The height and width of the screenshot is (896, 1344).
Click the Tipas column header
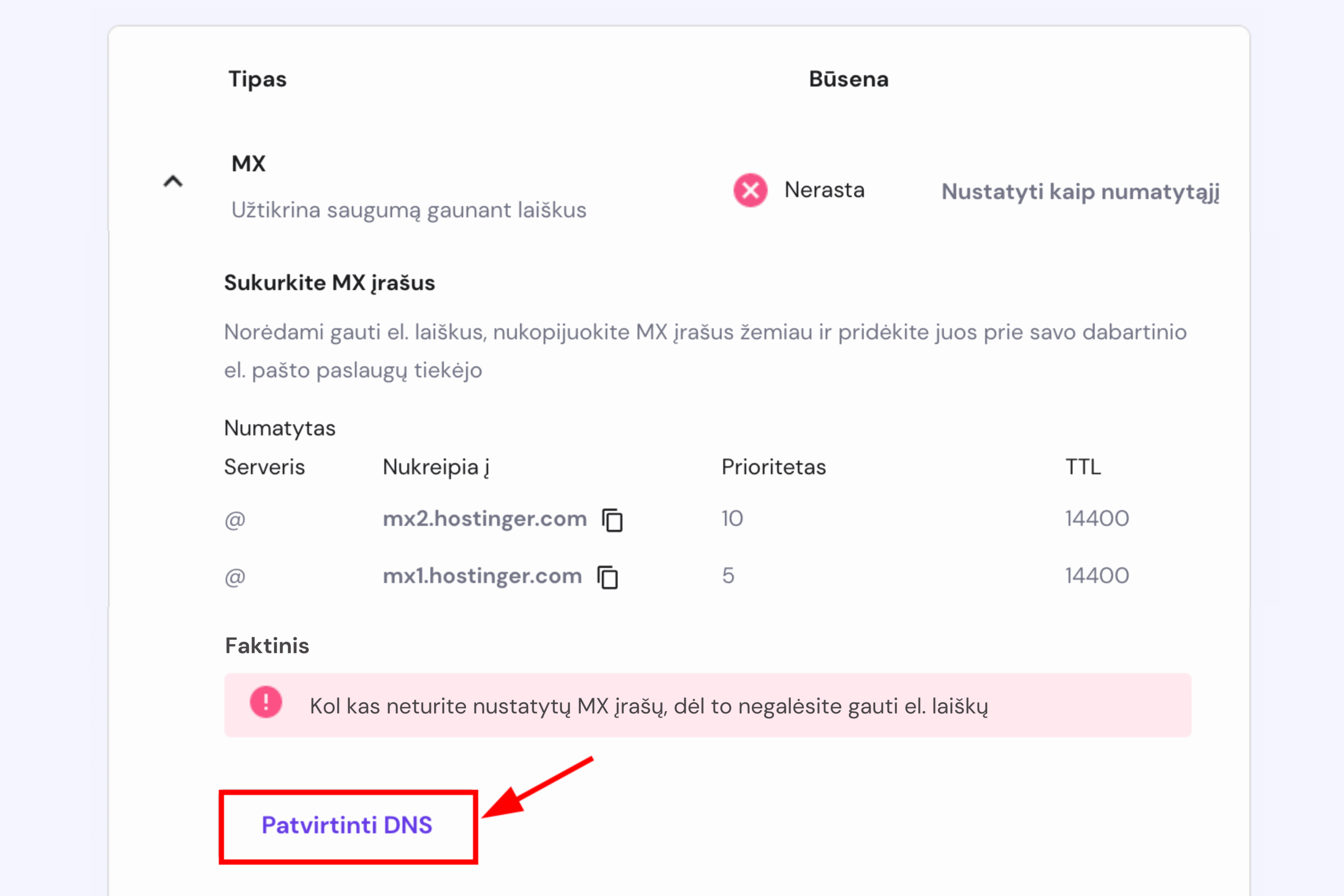point(257,79)
